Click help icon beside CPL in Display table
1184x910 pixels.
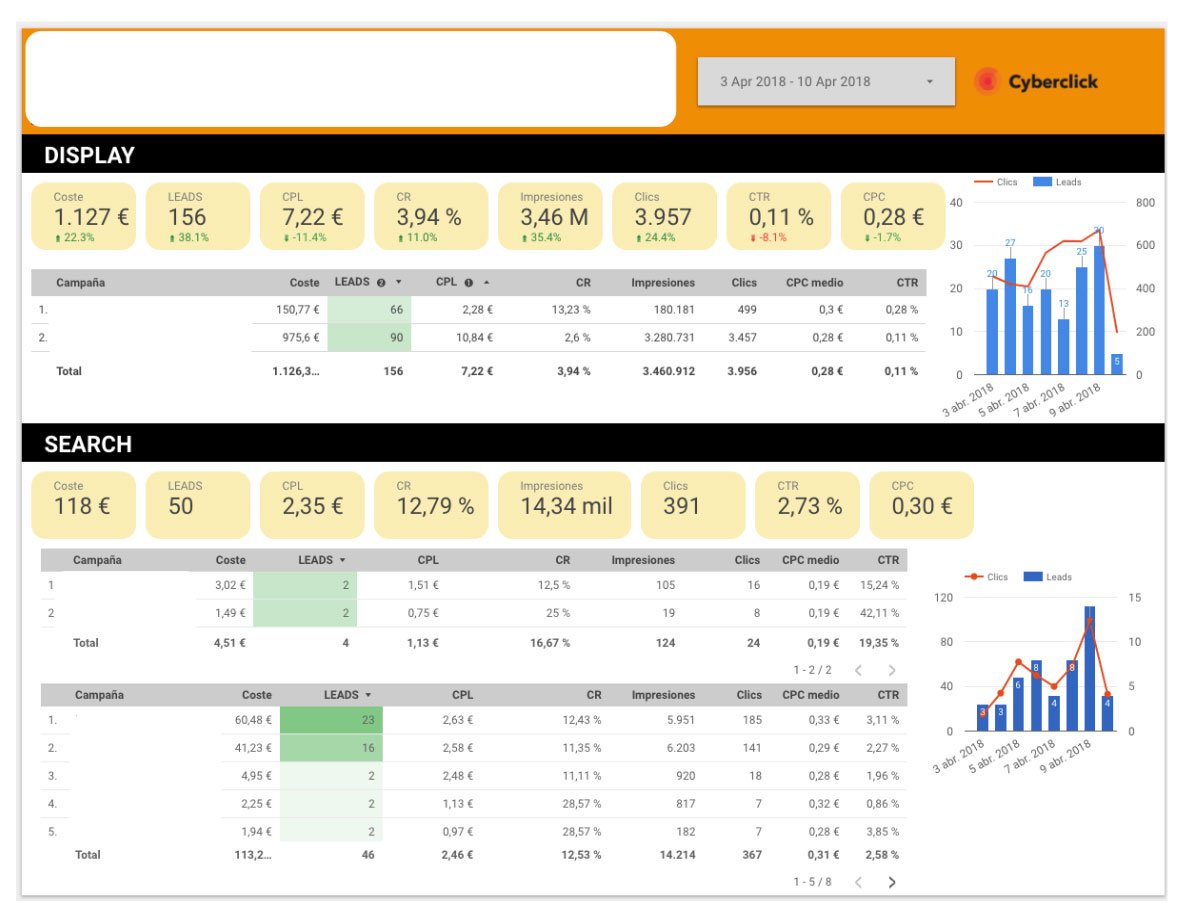point(468,283)
